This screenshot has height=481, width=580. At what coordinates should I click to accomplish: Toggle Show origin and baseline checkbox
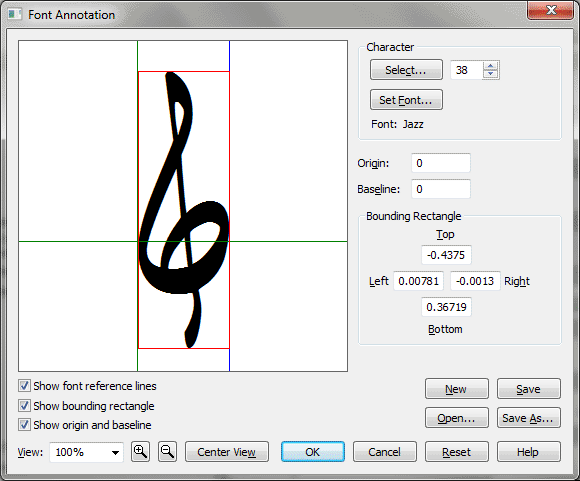click(x=24, y=425)
